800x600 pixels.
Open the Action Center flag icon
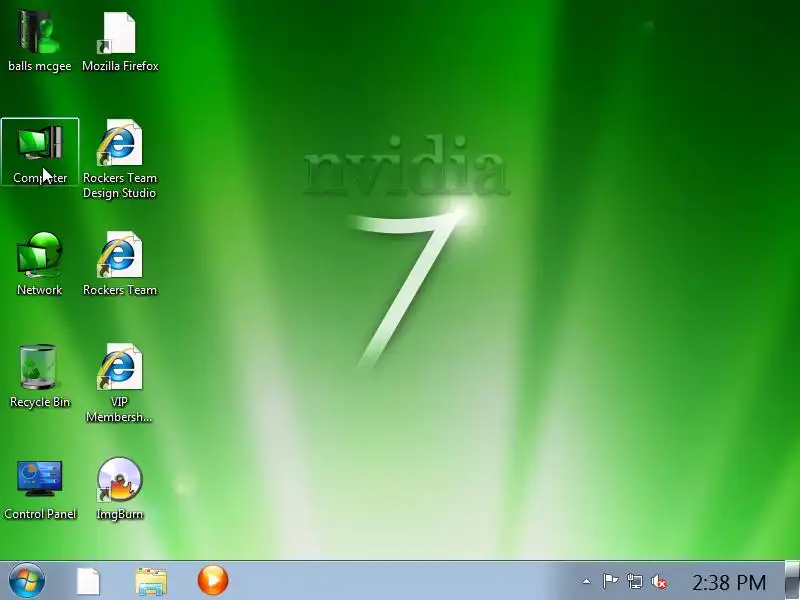coord(610,581)
